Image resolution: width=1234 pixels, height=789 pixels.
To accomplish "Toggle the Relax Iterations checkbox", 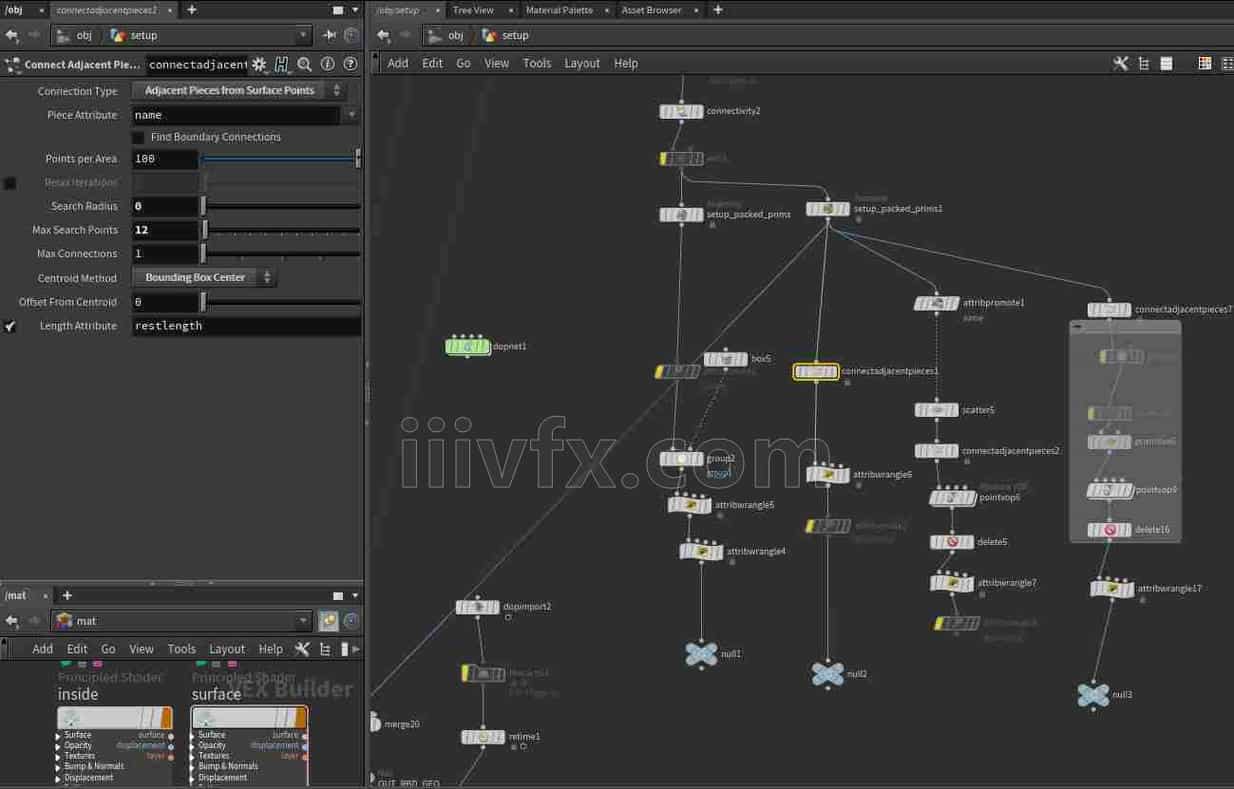I will (10, 183).
